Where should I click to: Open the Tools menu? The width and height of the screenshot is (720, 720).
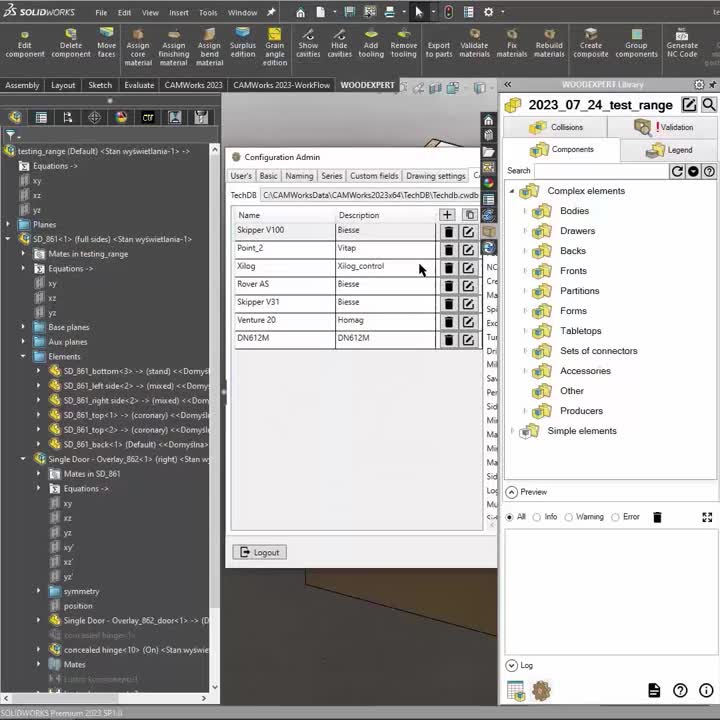pos(208,13)
